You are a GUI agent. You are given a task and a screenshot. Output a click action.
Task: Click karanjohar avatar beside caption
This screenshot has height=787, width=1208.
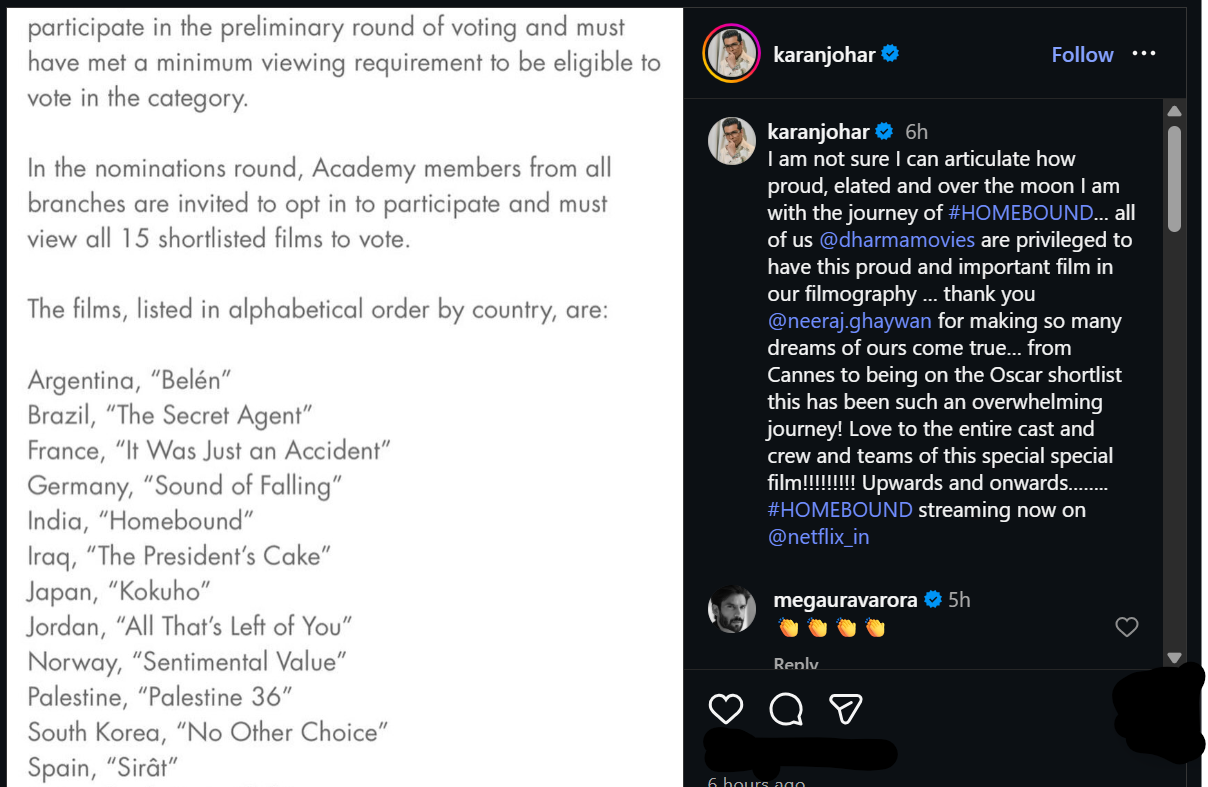click(731, 141)
